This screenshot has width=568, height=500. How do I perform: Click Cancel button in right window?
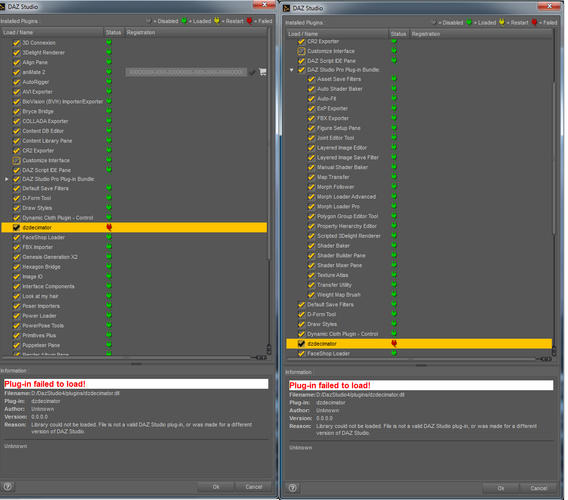tap(539, 488)
